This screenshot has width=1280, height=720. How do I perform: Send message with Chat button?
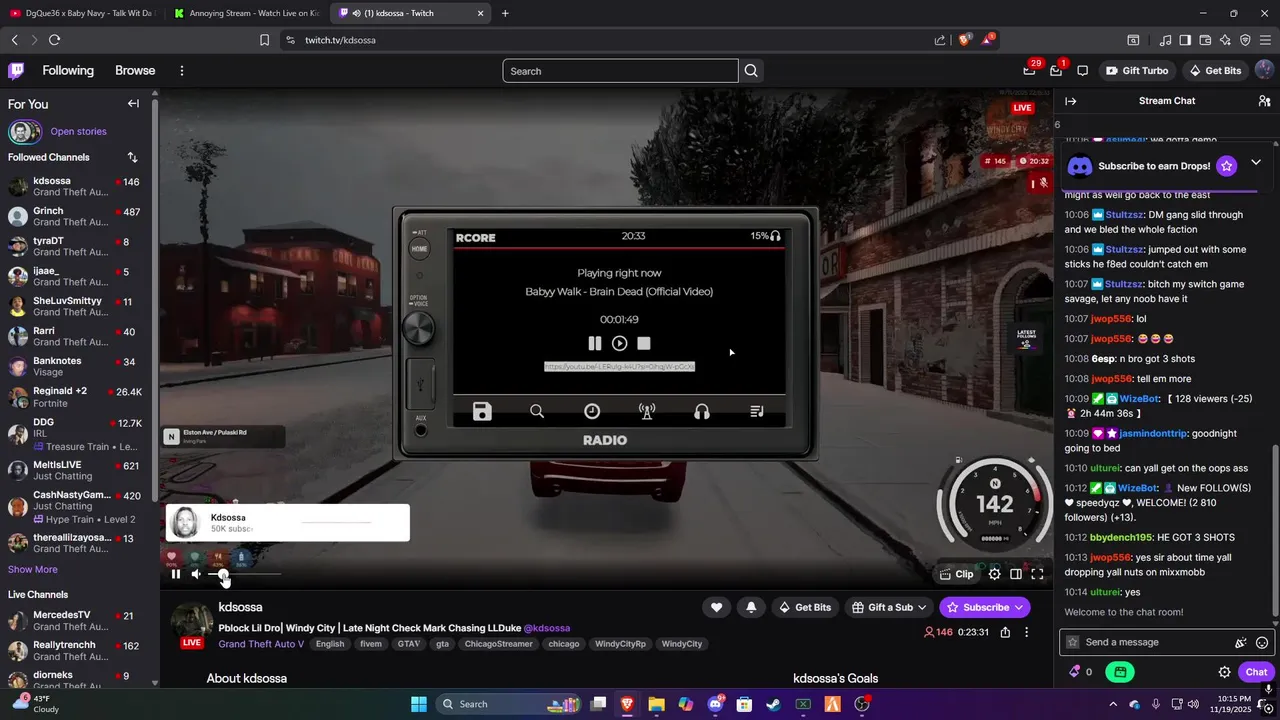[1256, 672]
